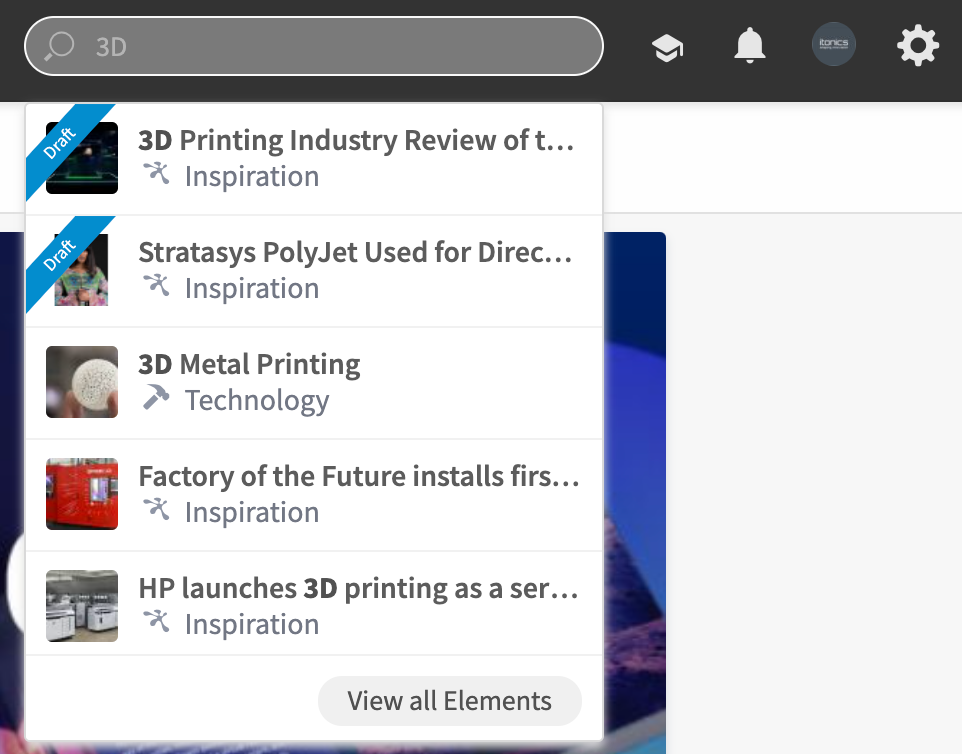The width and height of the screenshot is (962, 754).
Task: Open "3D Printing Industry Review" result title
Action: pyautogui.click(x=356, y=140)
